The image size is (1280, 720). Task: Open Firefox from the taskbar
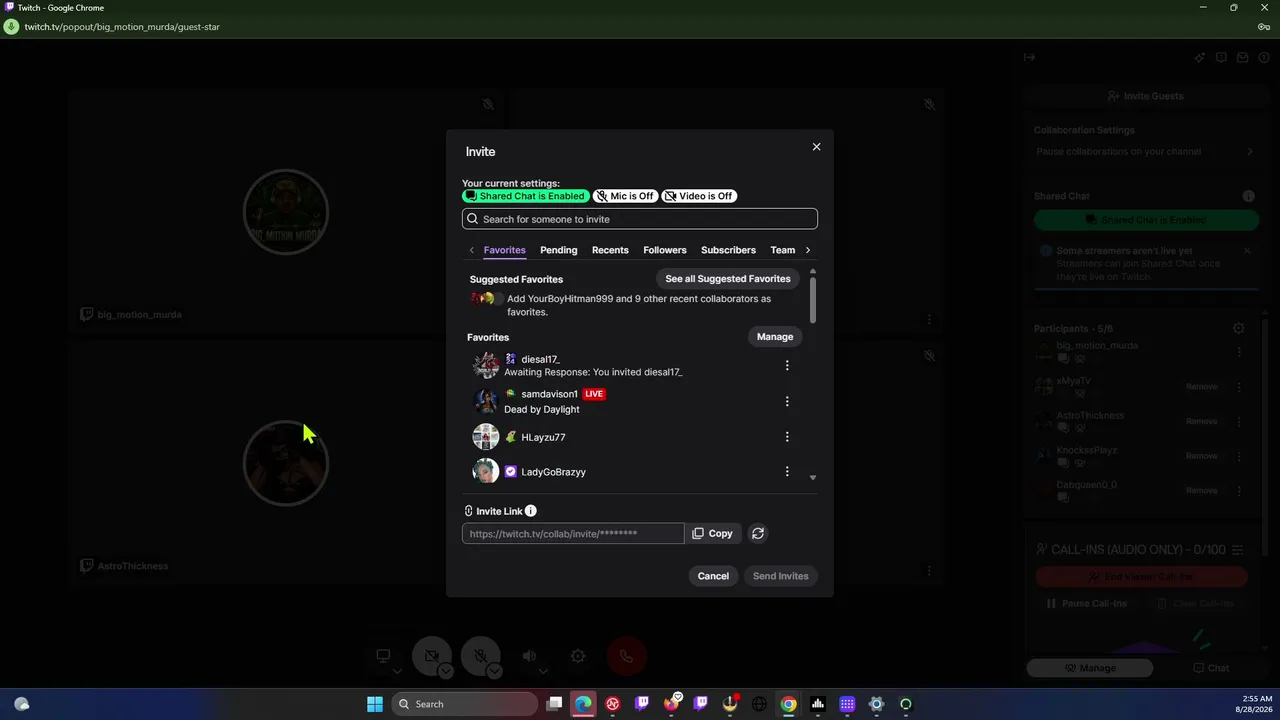point(671,704)
